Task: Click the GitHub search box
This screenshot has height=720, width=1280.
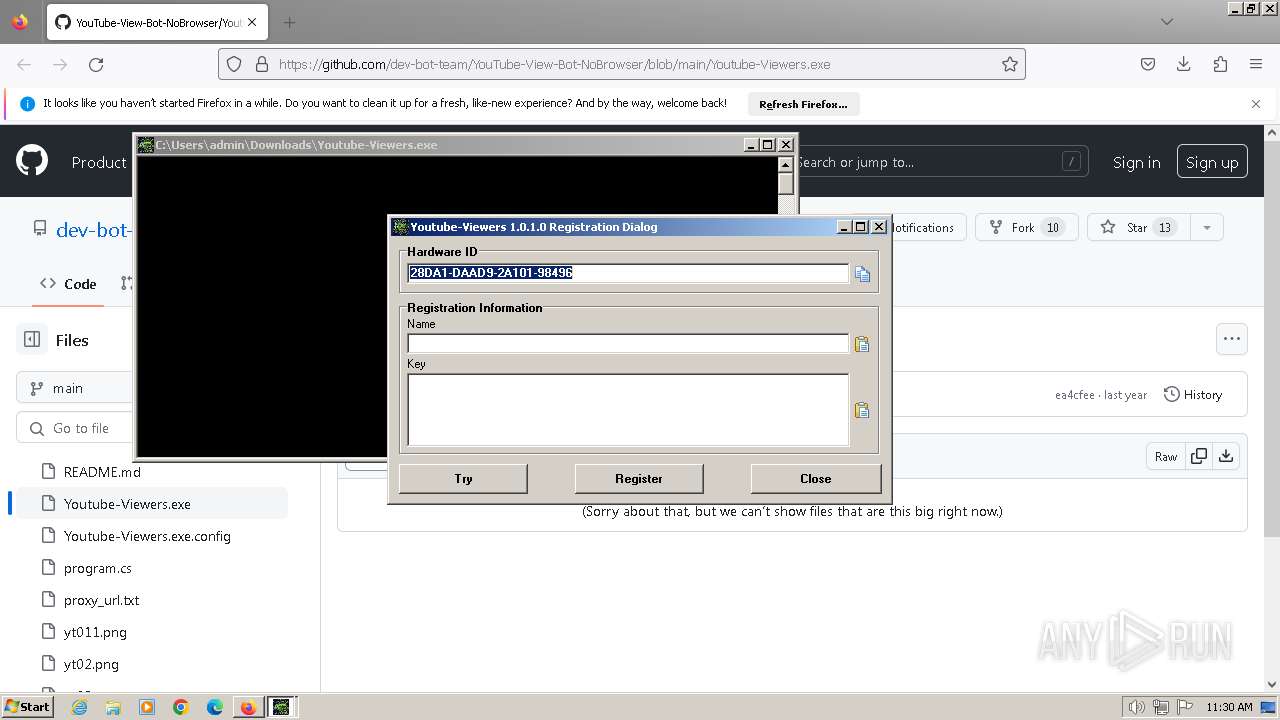Action: (940, 162)
